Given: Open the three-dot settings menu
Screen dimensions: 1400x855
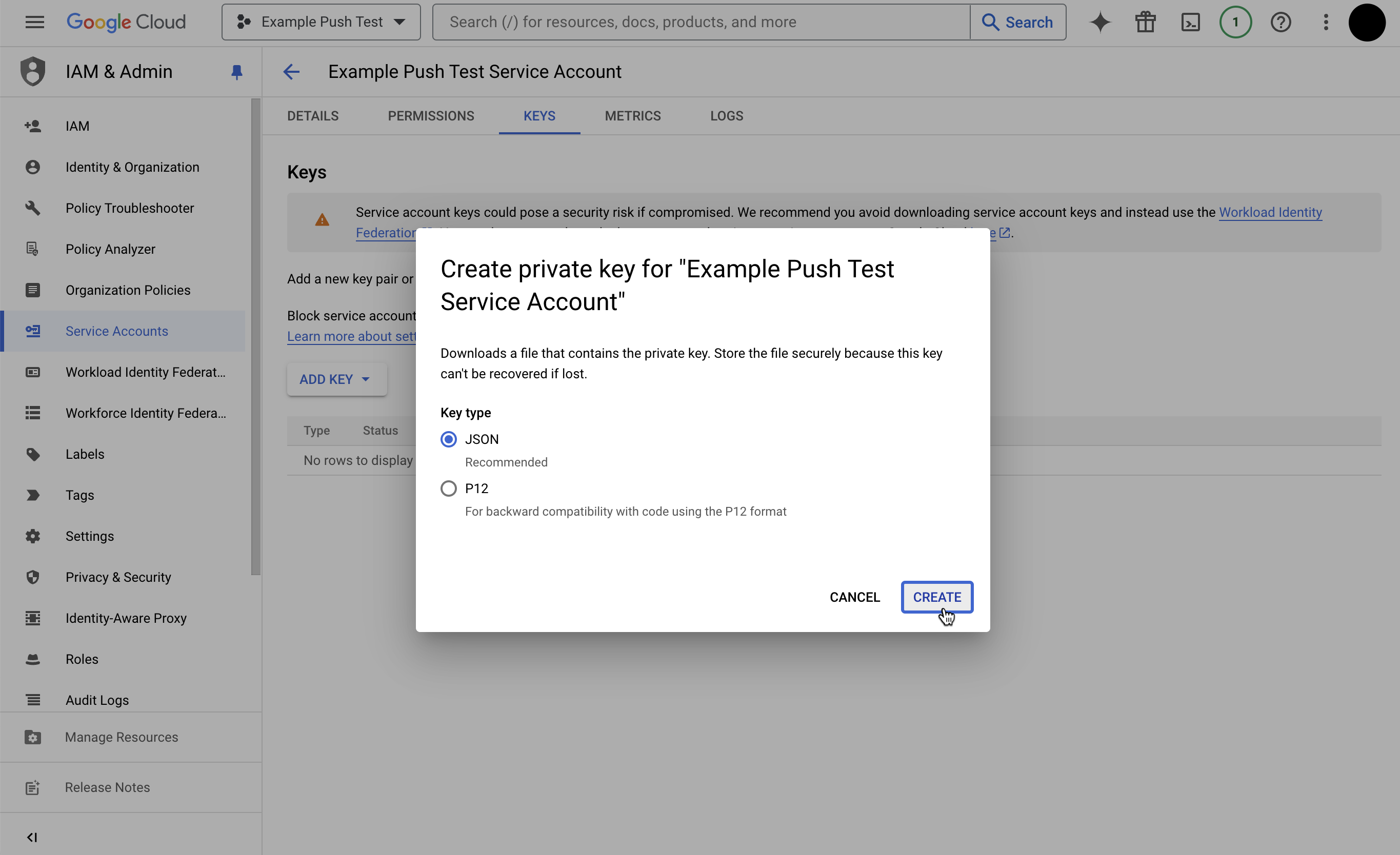Looking at the screenshot, I should click(1326, 22).
